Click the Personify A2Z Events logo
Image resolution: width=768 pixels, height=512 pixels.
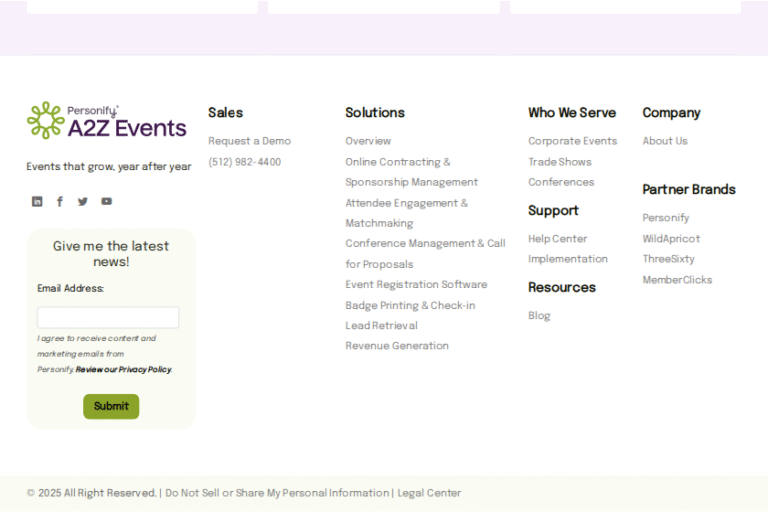click(107, 121)
